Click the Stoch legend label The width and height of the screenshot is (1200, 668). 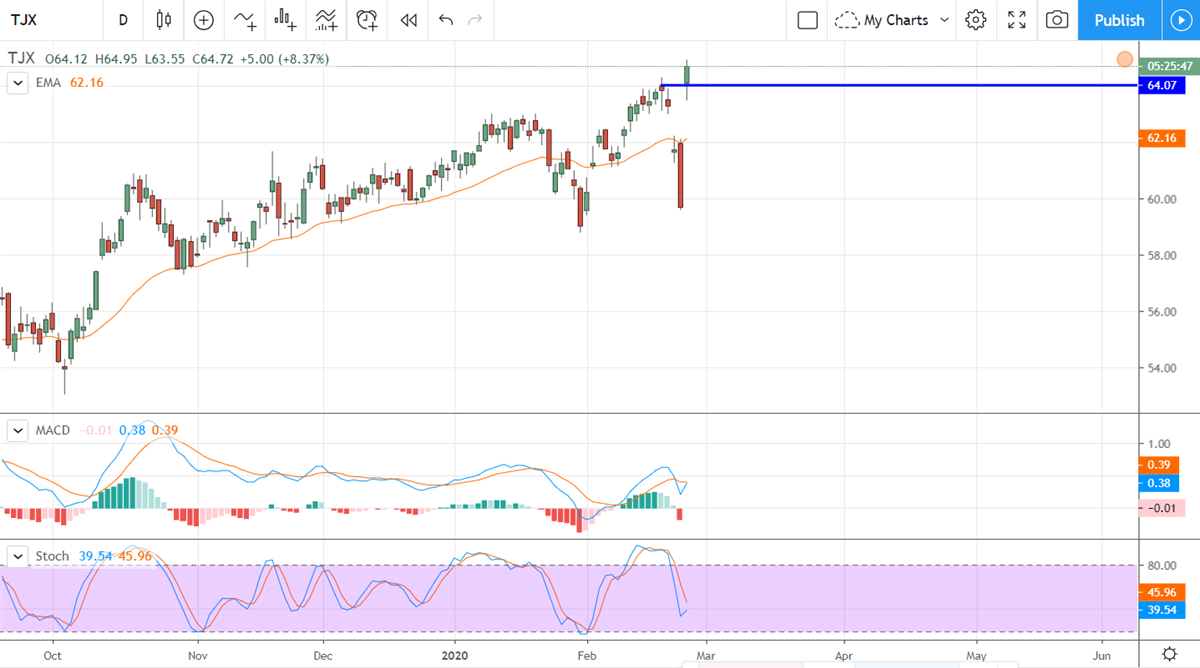point(53,556)
